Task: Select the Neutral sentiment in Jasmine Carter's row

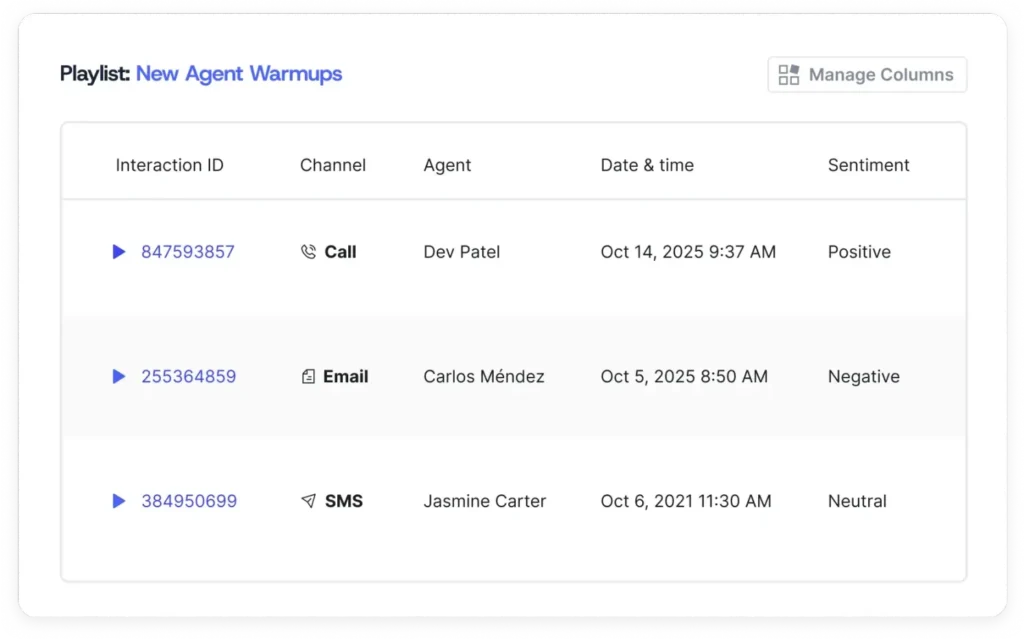Action: (856, 501)
